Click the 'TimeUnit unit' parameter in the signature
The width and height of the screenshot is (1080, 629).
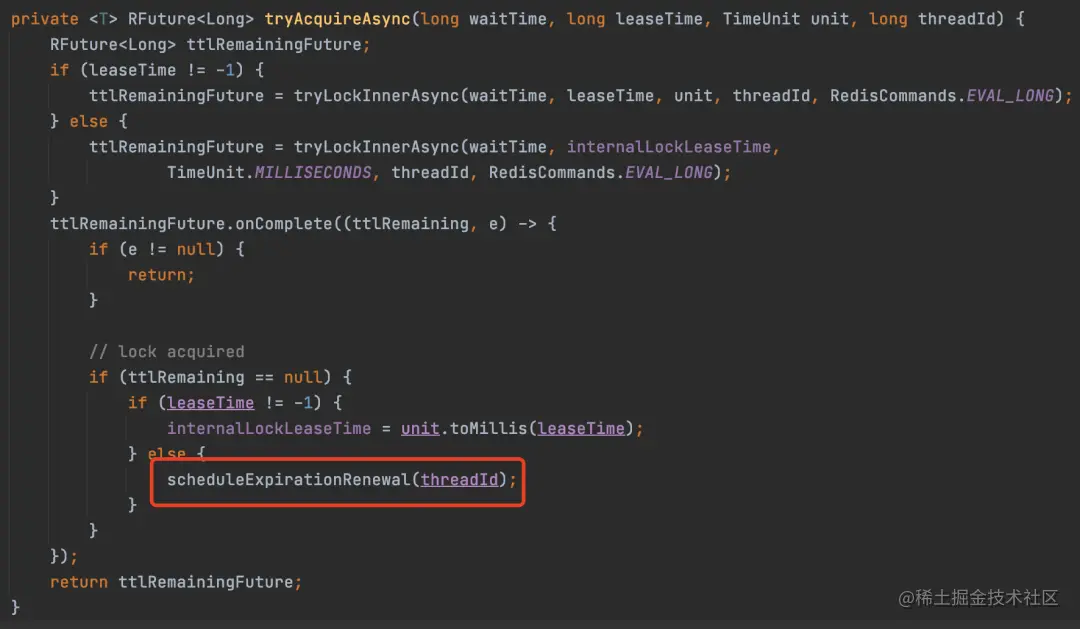(x=785, y=19)
